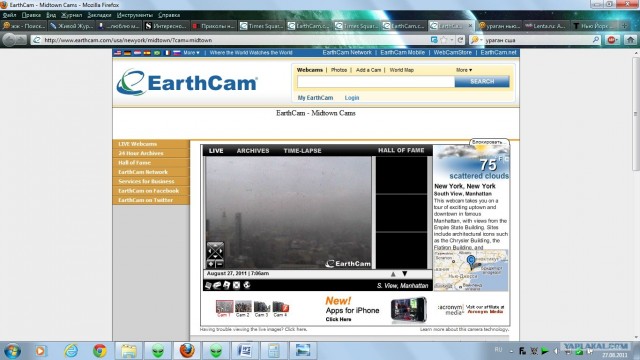This screenshot has height=360, width=640.
Task: Open the Справка menu
Action: pyautogui.click(x=169, y=15)
